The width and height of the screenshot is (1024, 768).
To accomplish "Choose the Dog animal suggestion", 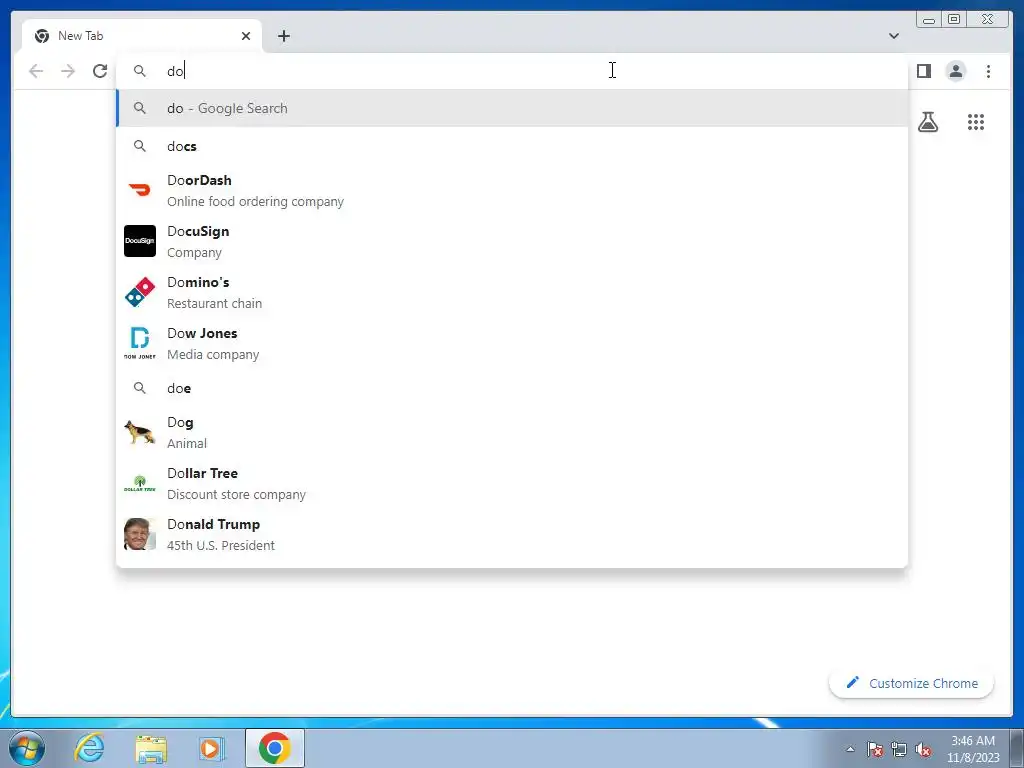I will 512,432.
